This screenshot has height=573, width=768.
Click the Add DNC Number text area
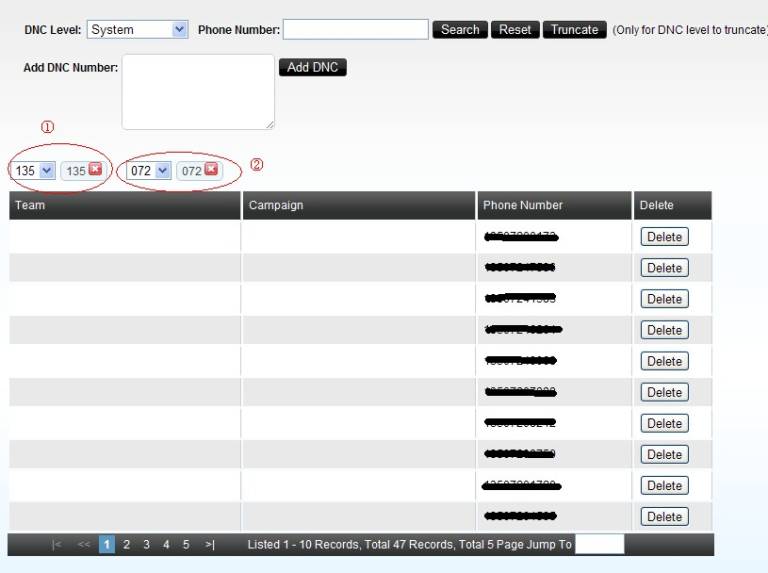pyautogui.click(x=198, y=92)
